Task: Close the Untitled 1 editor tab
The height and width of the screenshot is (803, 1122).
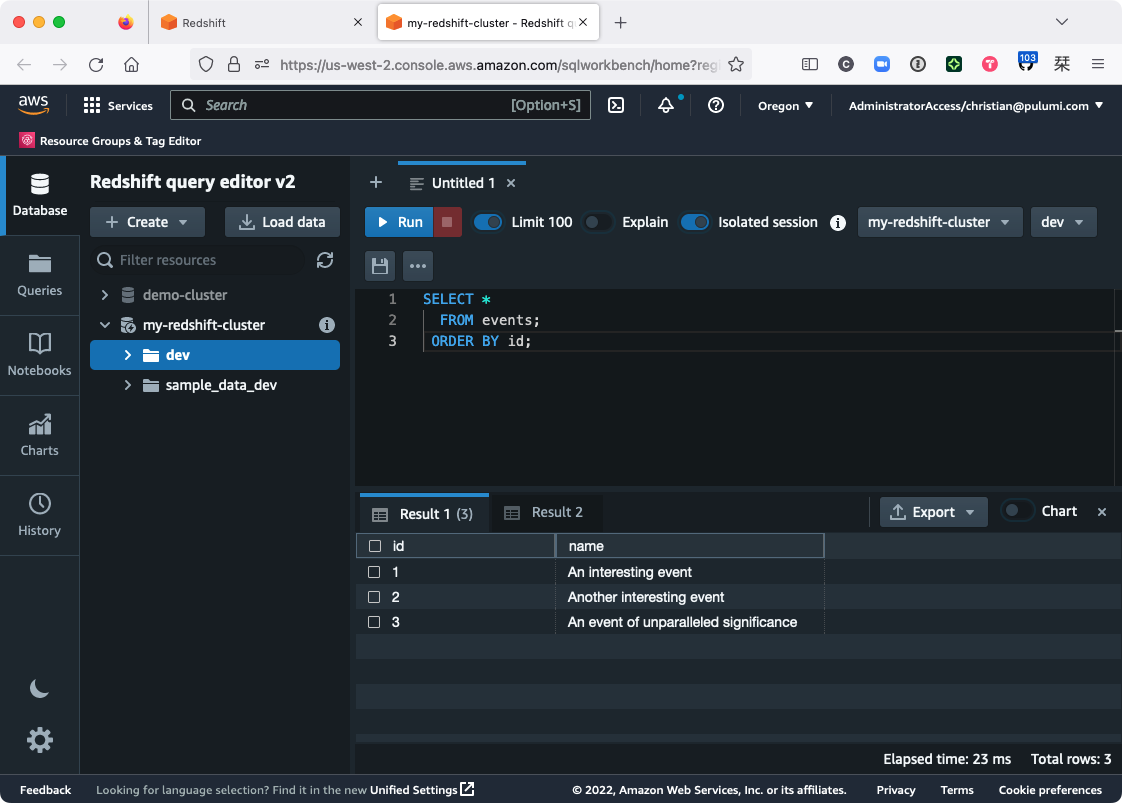Action: point(511,183)
